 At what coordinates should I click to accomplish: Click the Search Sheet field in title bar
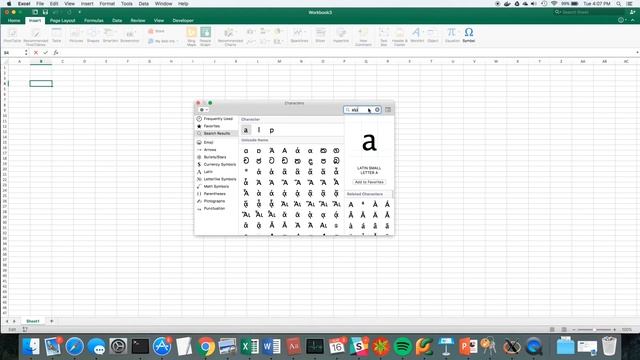coord(590,12)
